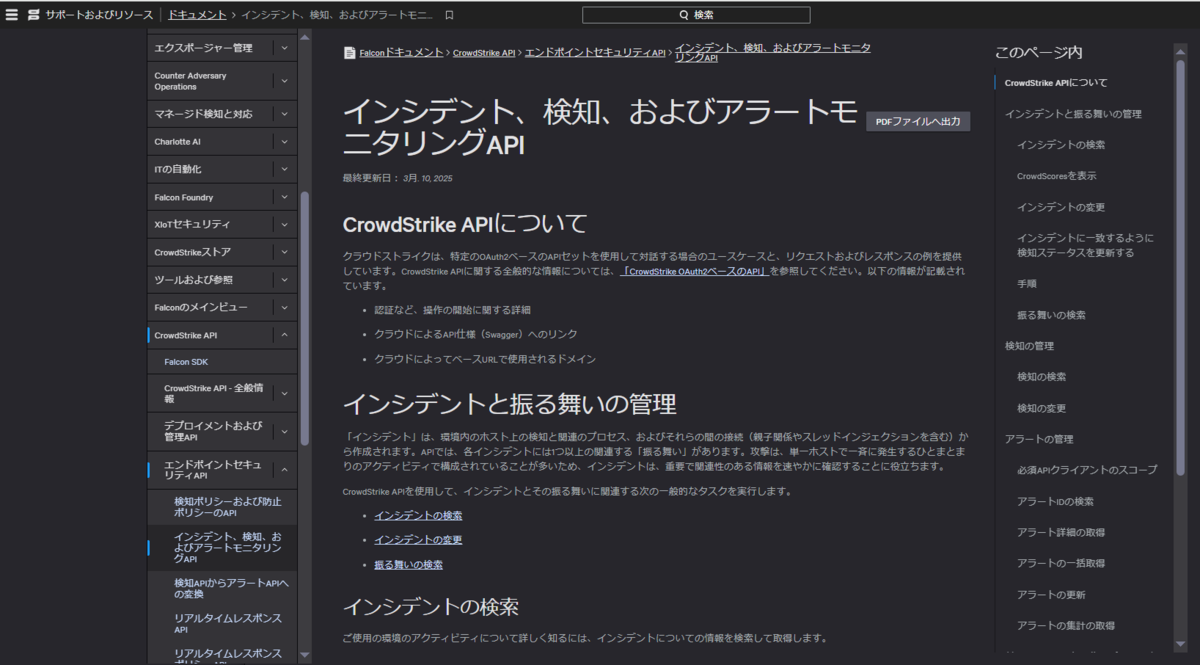Expand エクスポージャー管理 chevron
1200x665 pixels.
pyautogui.click(x=284, y=48)
